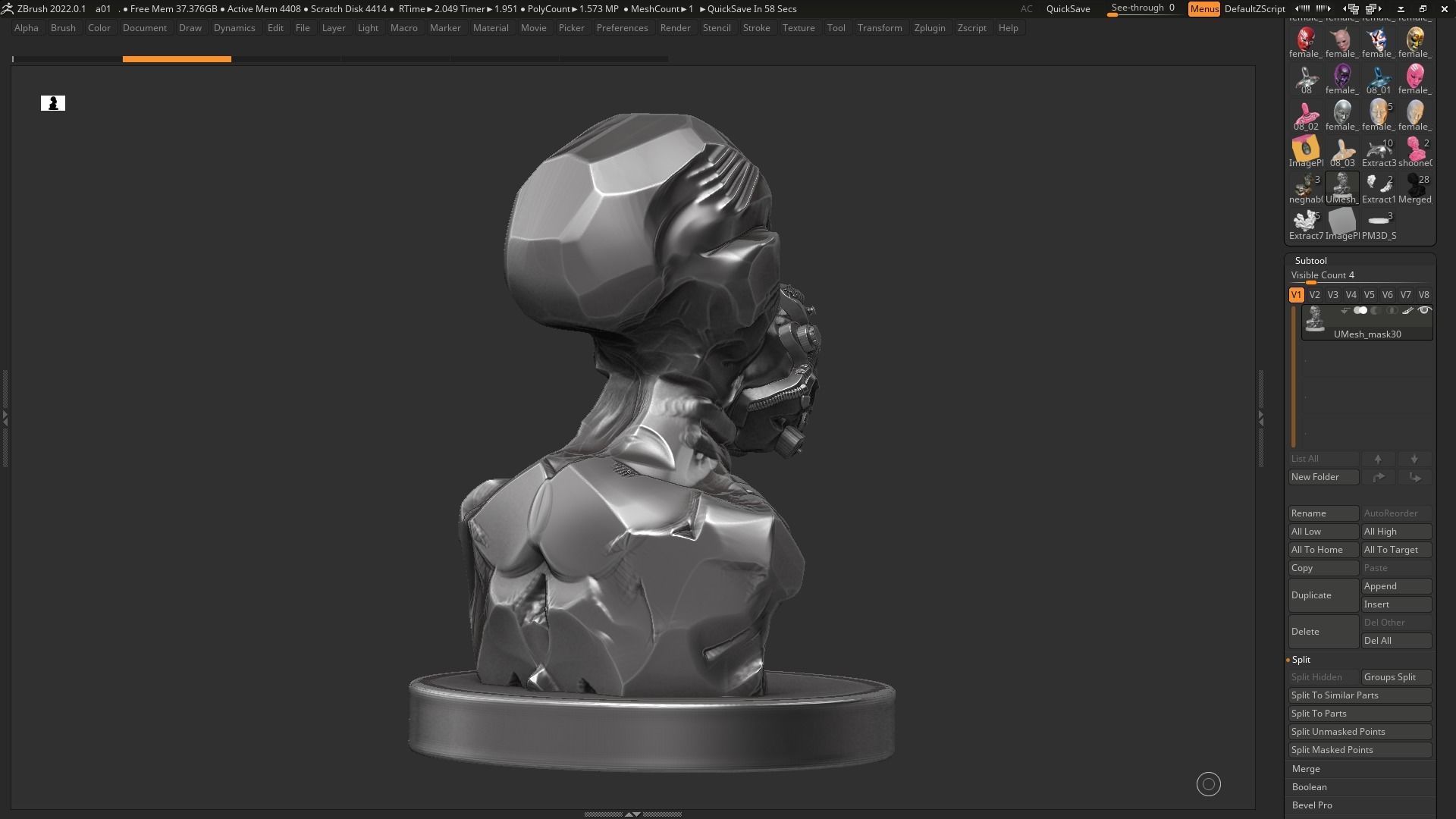This screenshot has width=1456, height=819.
Task: Open the Preferences menu
Action: click(622, 28)
